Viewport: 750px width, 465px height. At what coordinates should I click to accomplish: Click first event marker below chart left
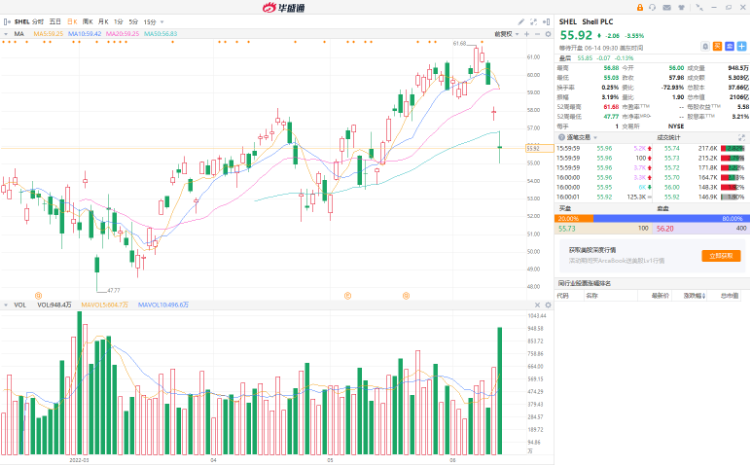39,296
